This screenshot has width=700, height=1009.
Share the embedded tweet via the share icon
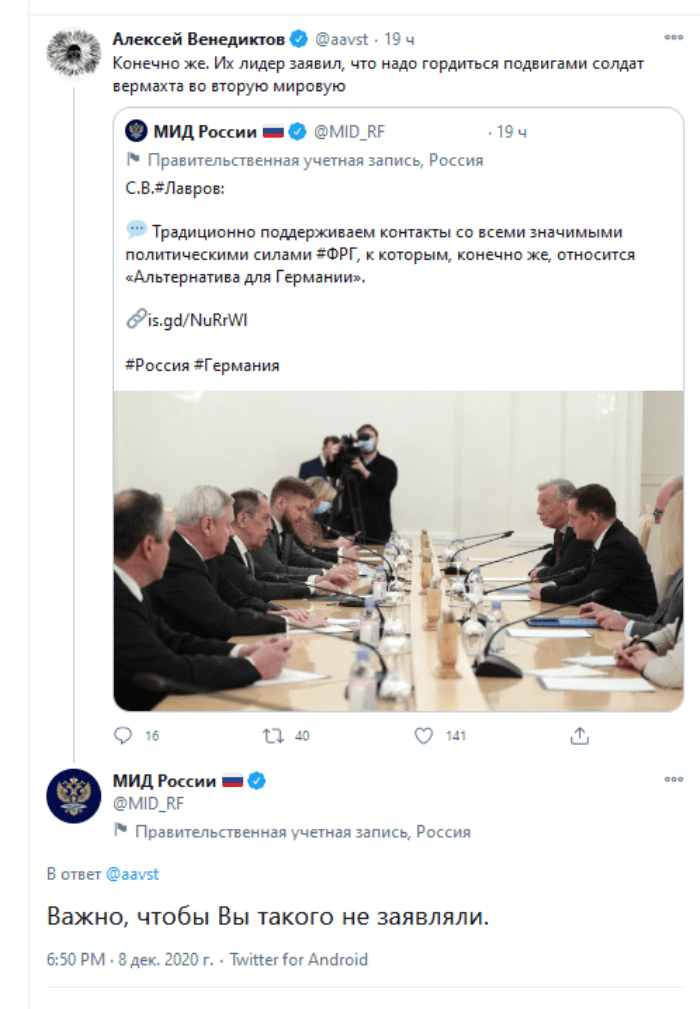581,735
